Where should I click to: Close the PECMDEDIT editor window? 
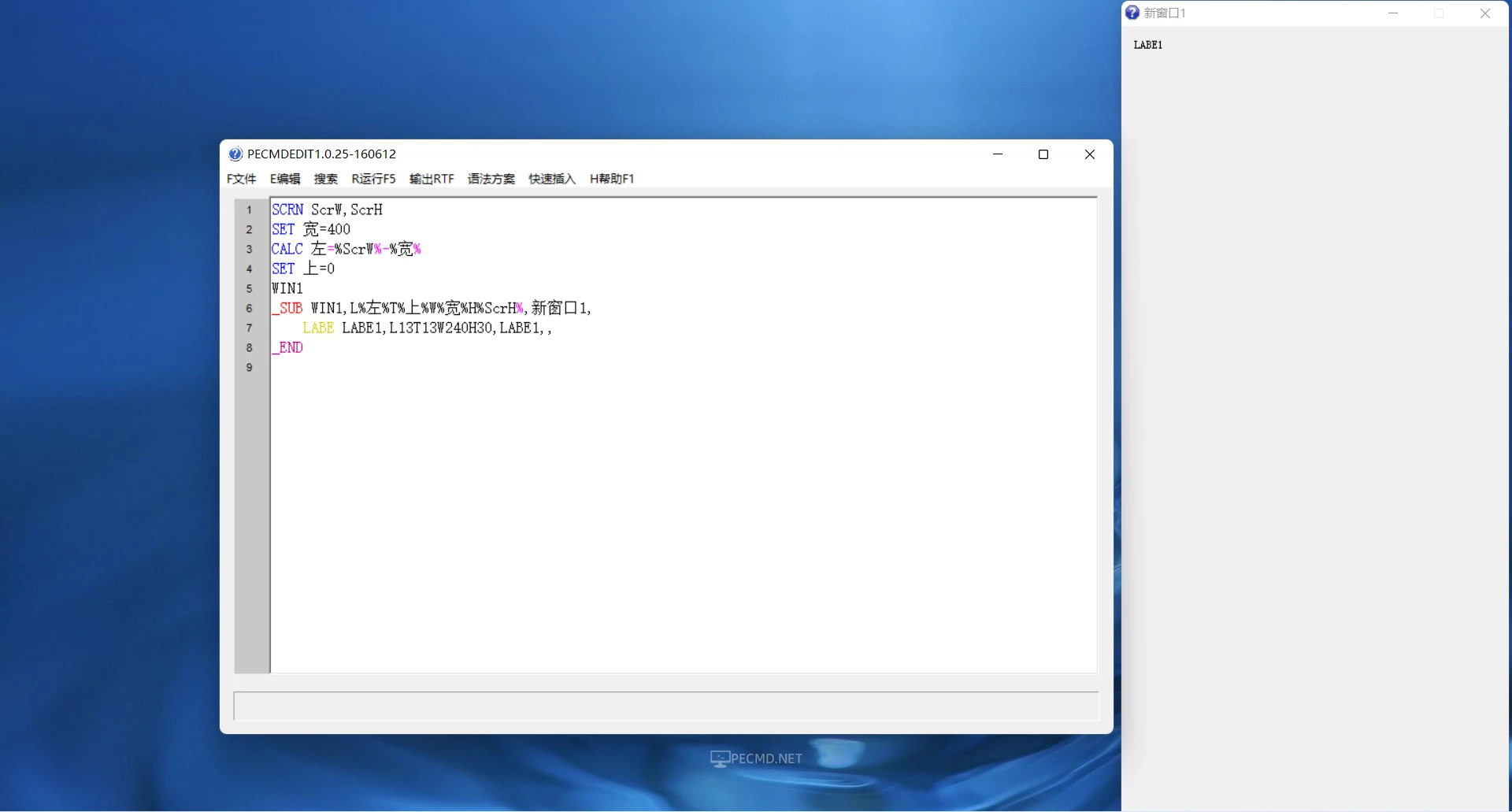coord(1090,154)
